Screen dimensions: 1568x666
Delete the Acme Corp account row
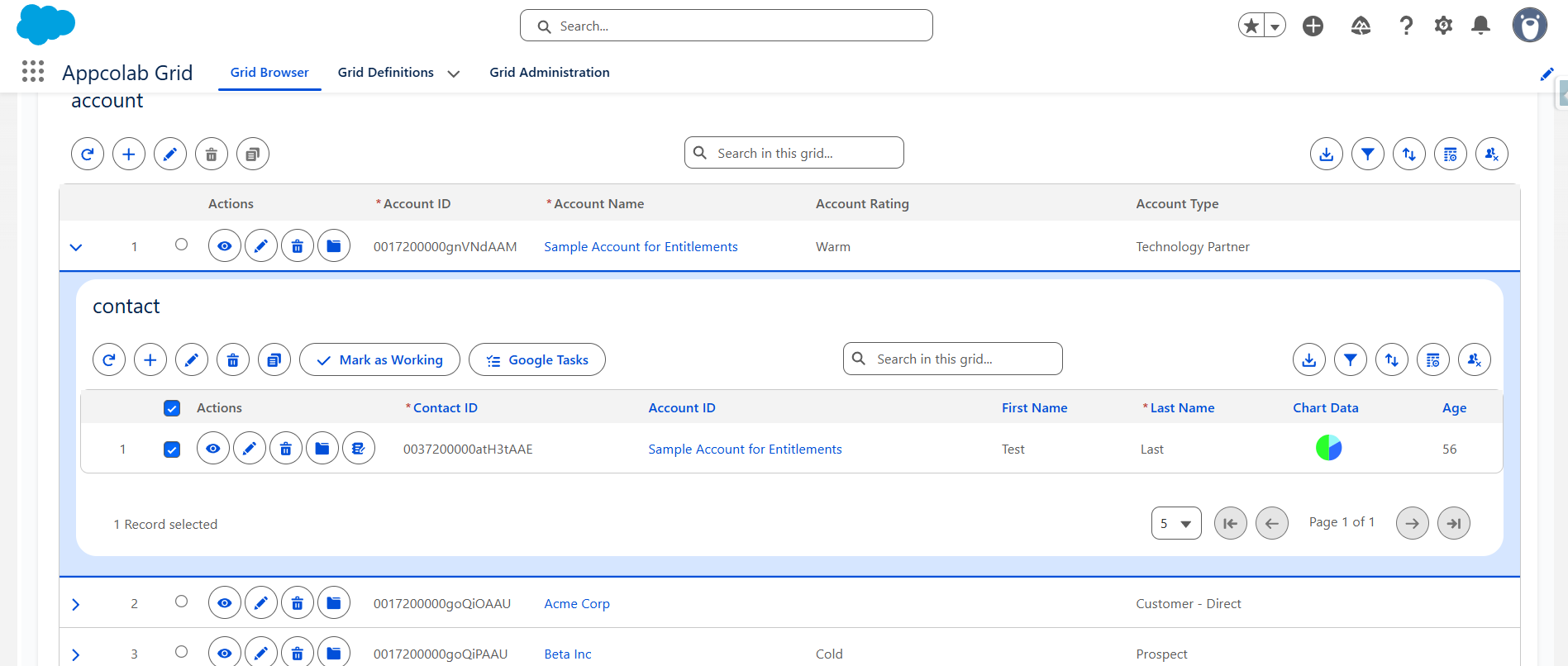(x=298, y=603)
